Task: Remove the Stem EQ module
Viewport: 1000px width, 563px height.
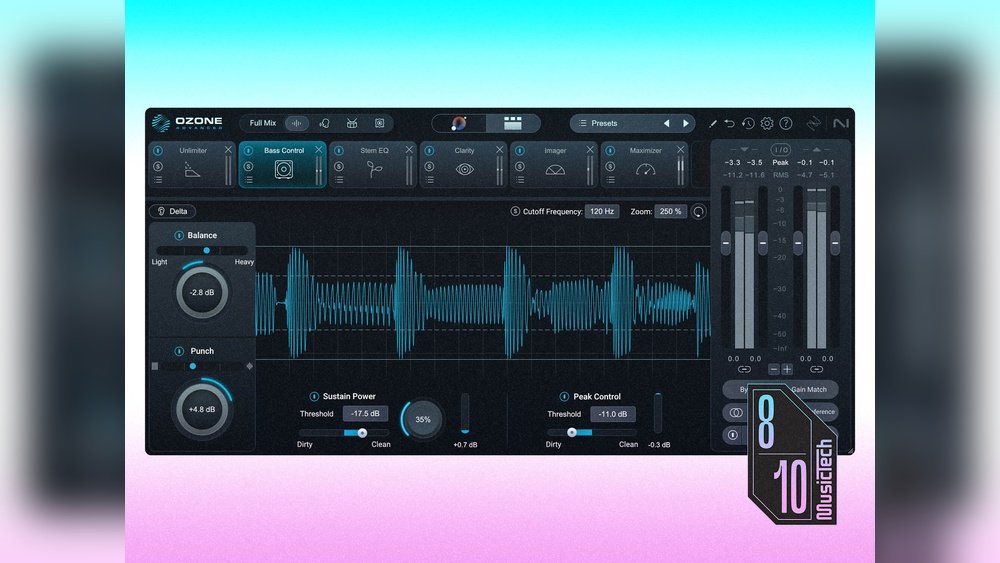Action: (409, 150)
